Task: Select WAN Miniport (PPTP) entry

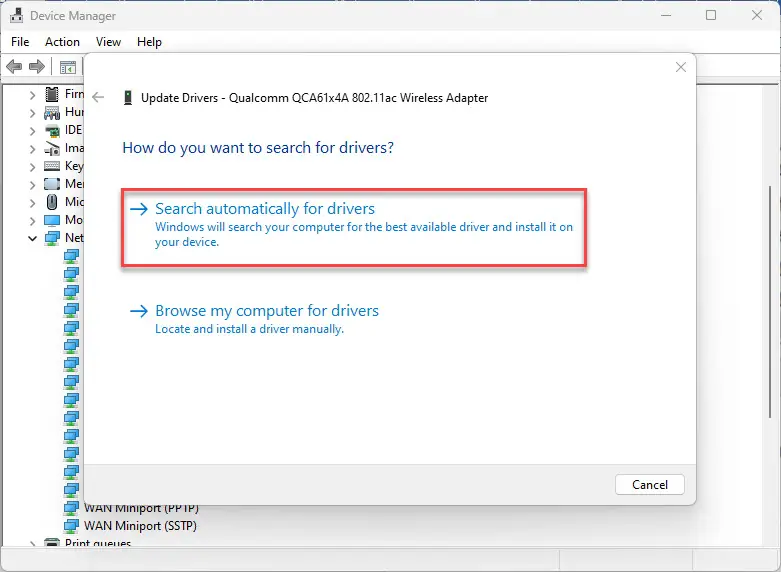Action: pos(141,508)
